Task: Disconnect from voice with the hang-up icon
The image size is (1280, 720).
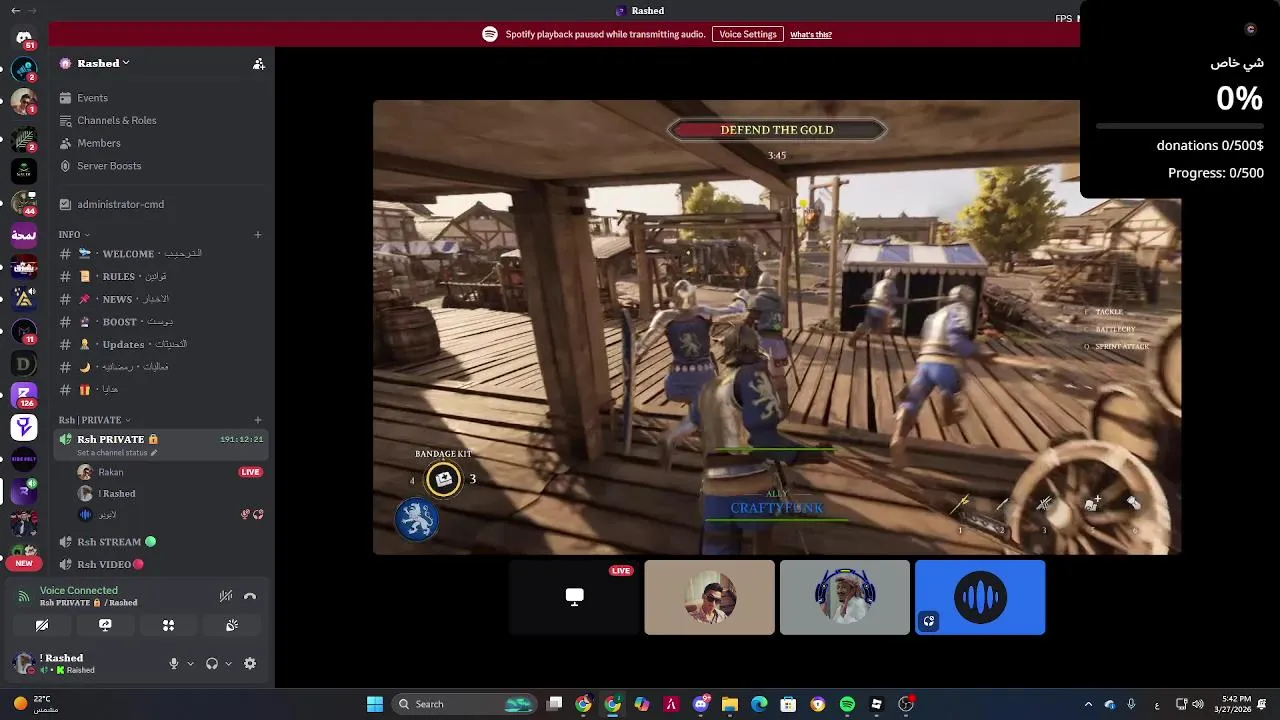Action: 250,596
